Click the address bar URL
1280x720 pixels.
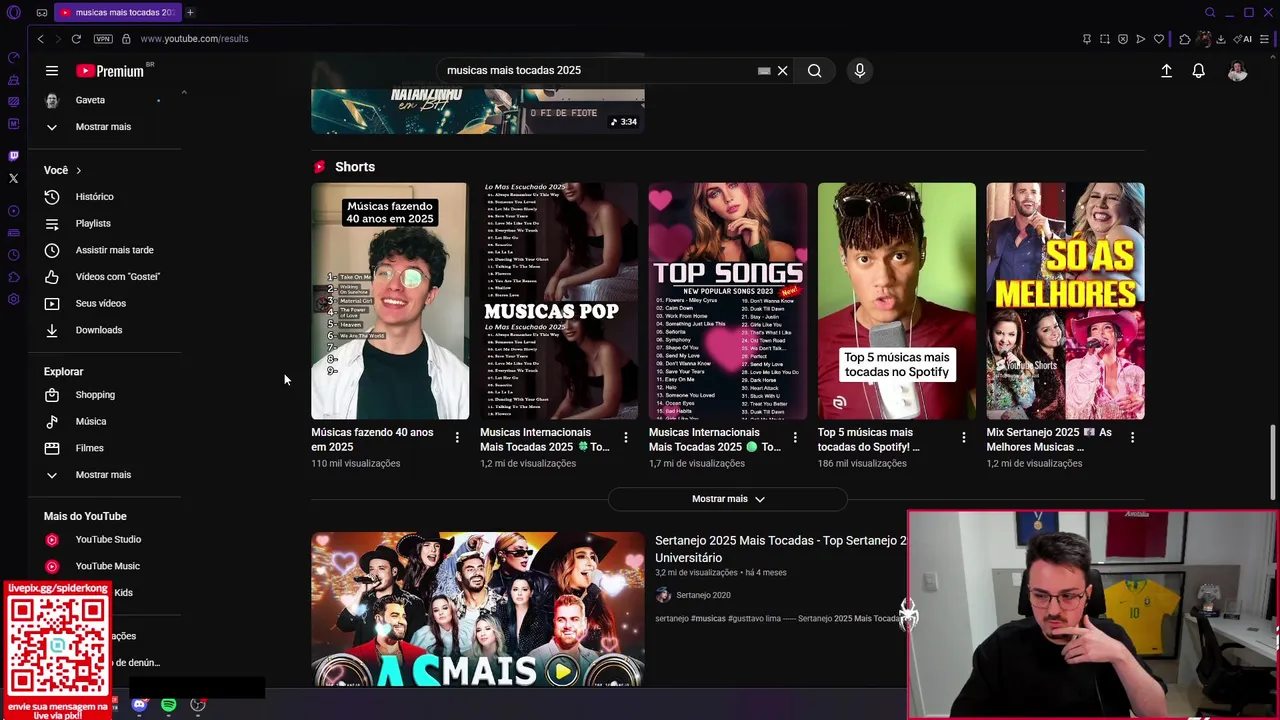coord(194,39)
